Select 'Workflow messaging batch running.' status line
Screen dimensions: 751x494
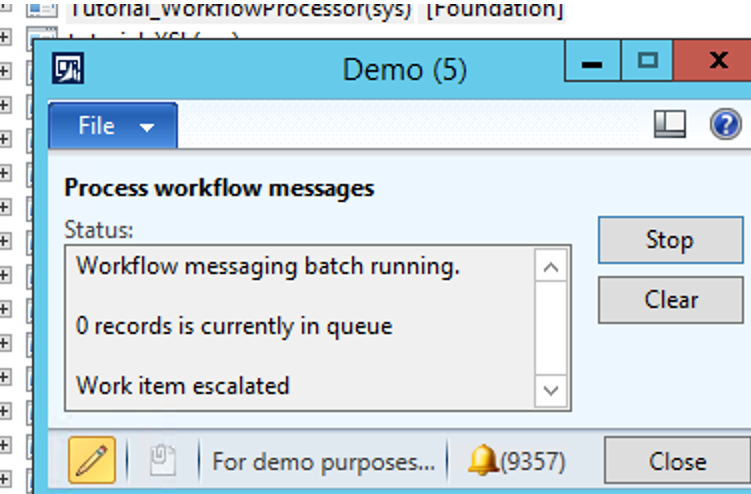[x=267, y=267]
